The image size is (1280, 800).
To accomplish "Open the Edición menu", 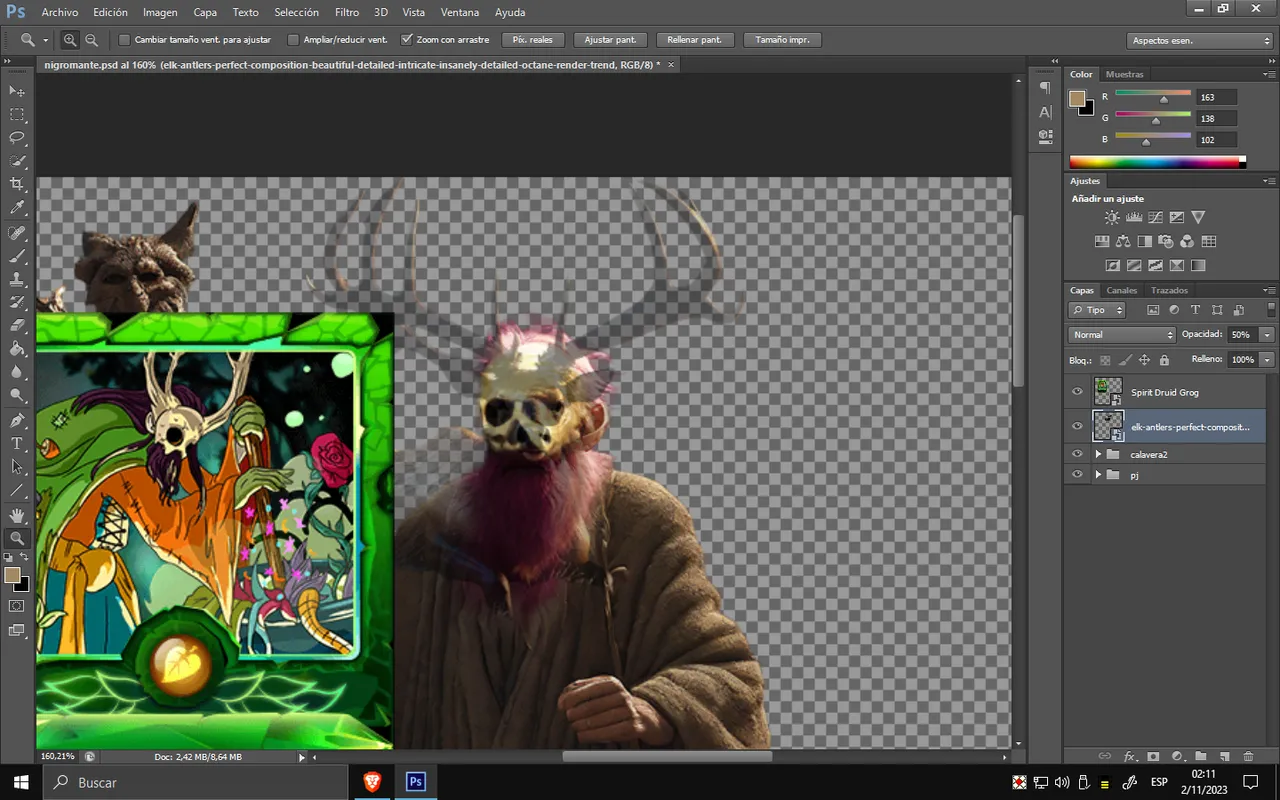I will click(x=110, y=13).
